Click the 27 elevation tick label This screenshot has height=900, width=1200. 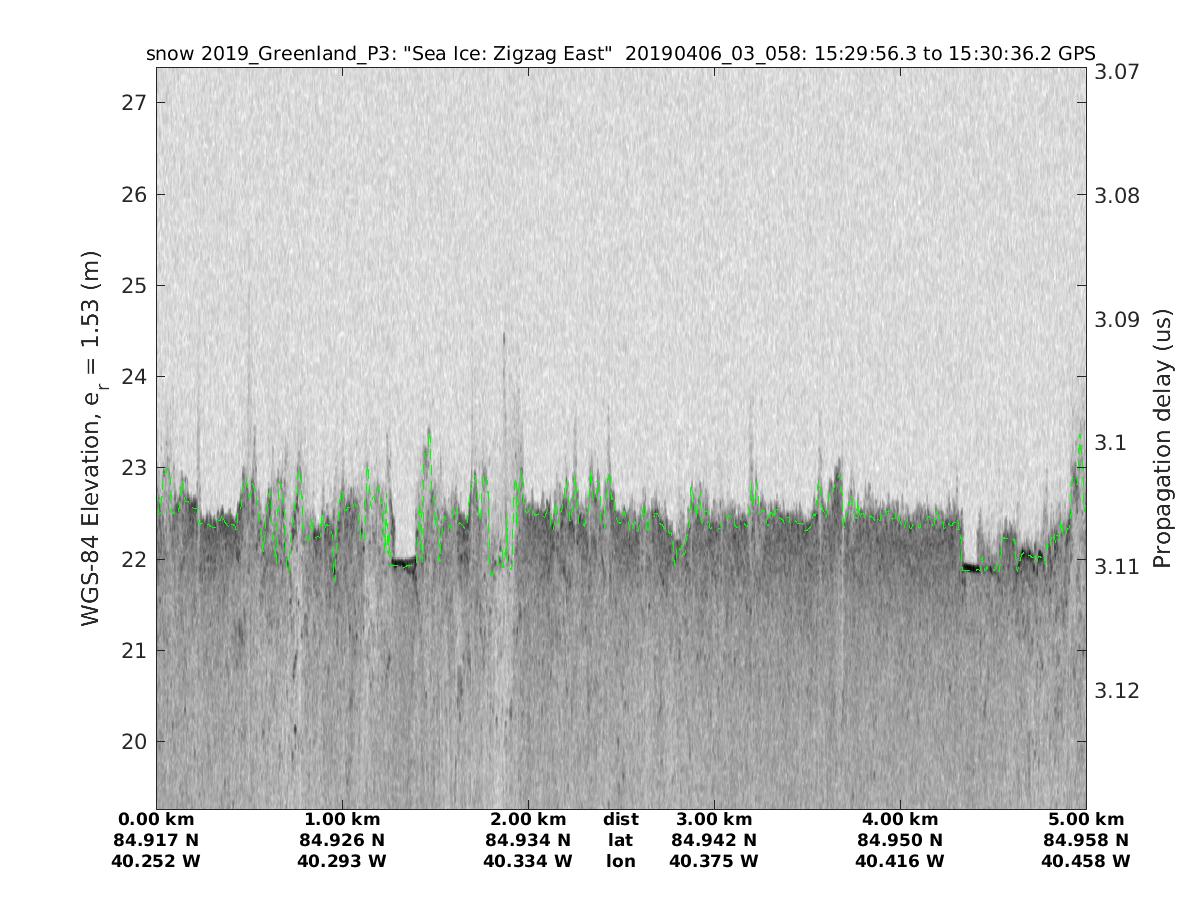[132, 103]
